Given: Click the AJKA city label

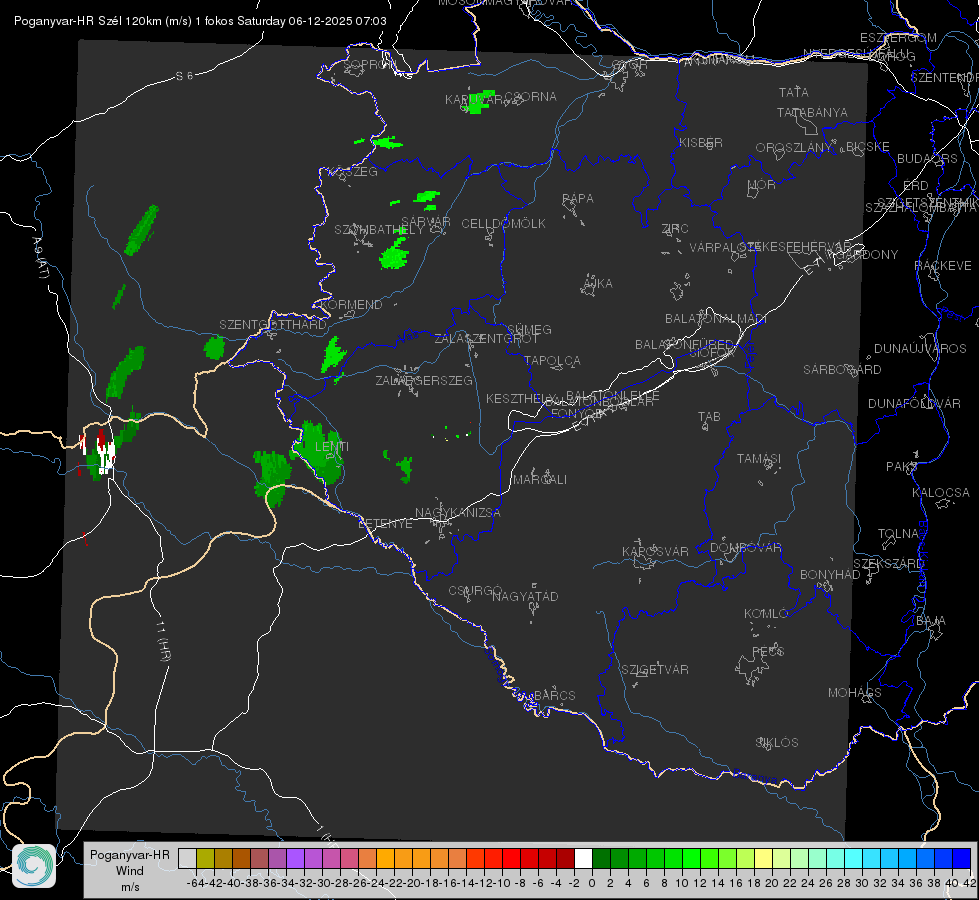Looking at the screenshot, I should click(x=598, y=283).
